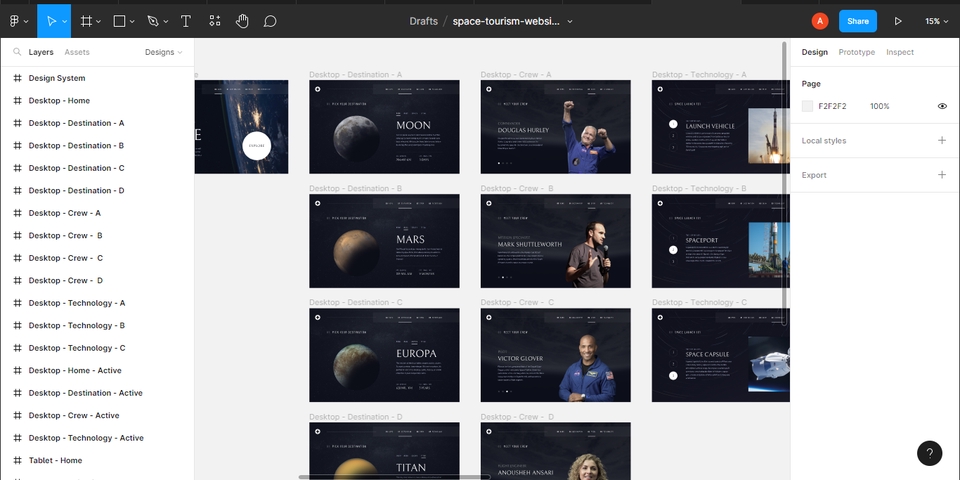The image size is (960, 480).
Task: Open the Figma main menu
Action: 15,21
